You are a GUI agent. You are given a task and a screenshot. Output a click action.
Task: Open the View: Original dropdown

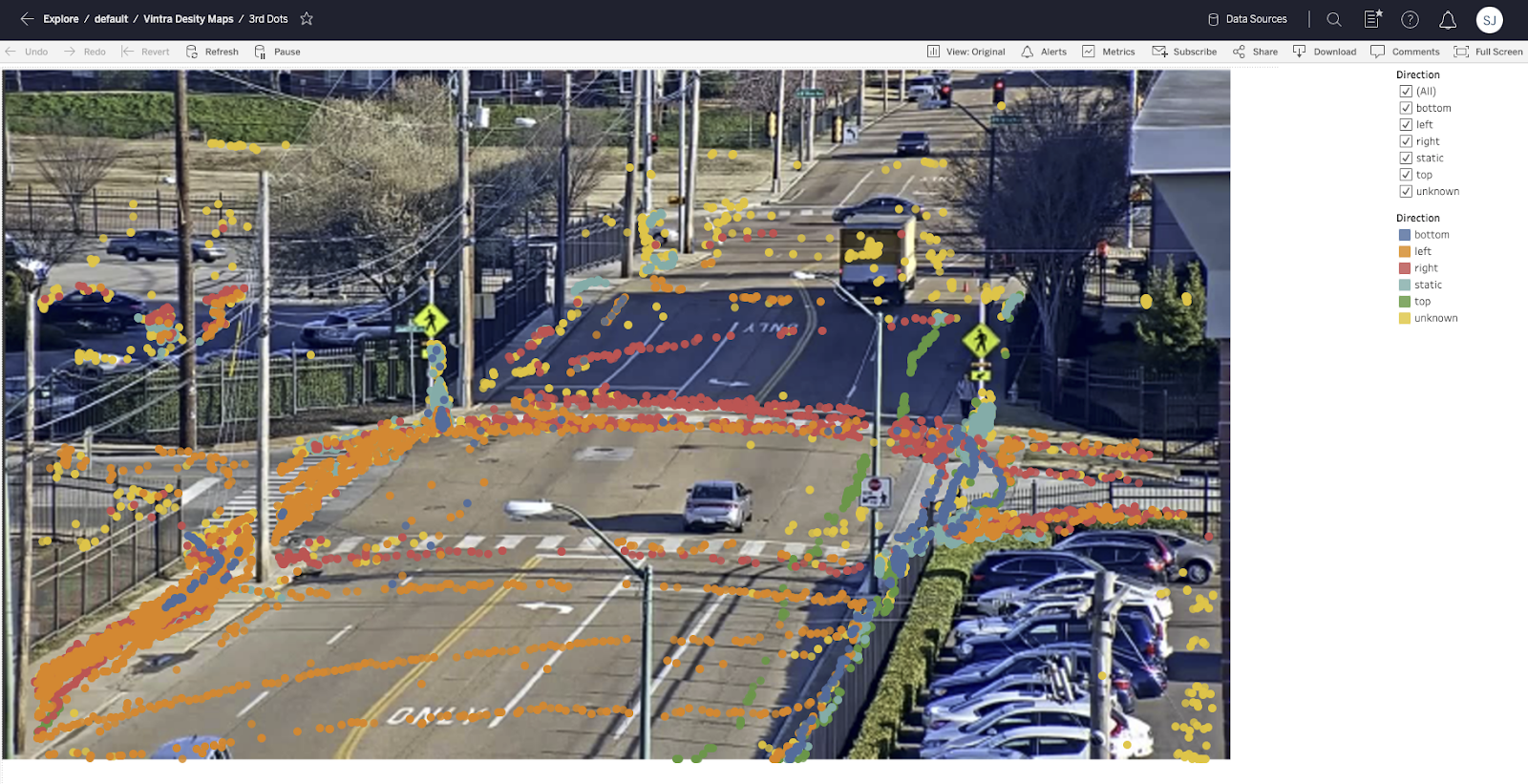click(x=966, y=52)
